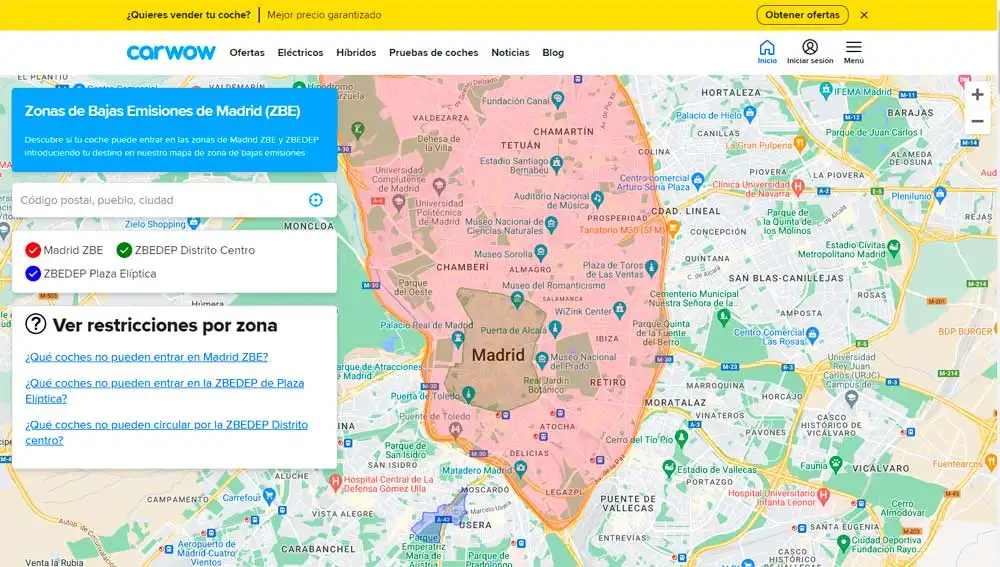Open Pruebas de coches section
1000x567 pixels.
pos(433,53)
